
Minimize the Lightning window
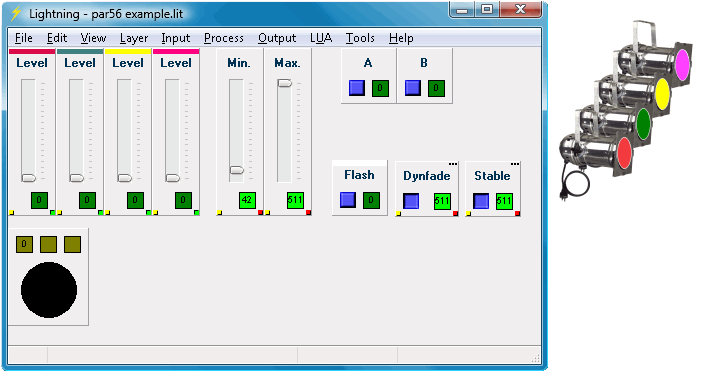(x=462, y=9)
